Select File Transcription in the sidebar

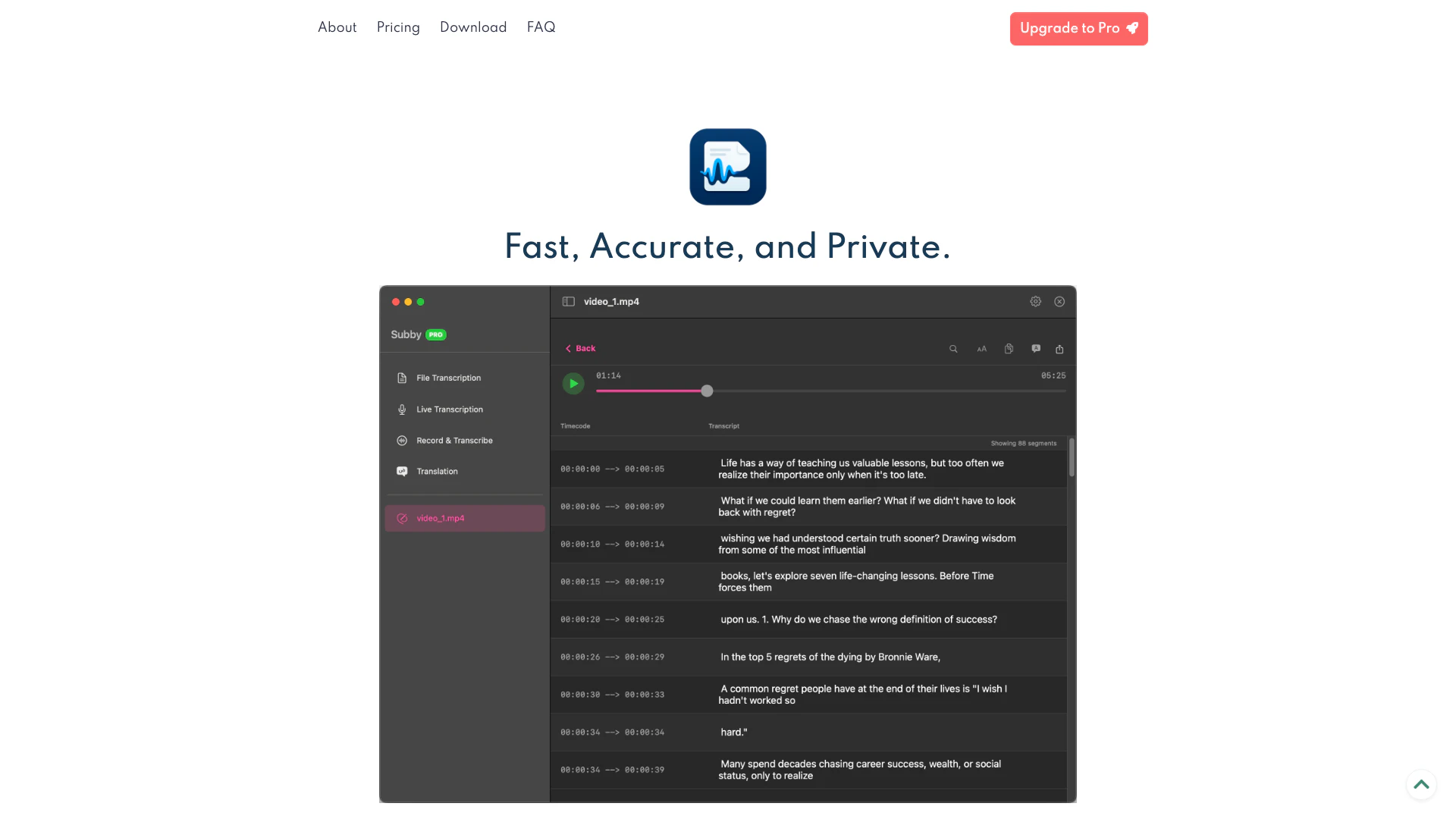(448, 378)
